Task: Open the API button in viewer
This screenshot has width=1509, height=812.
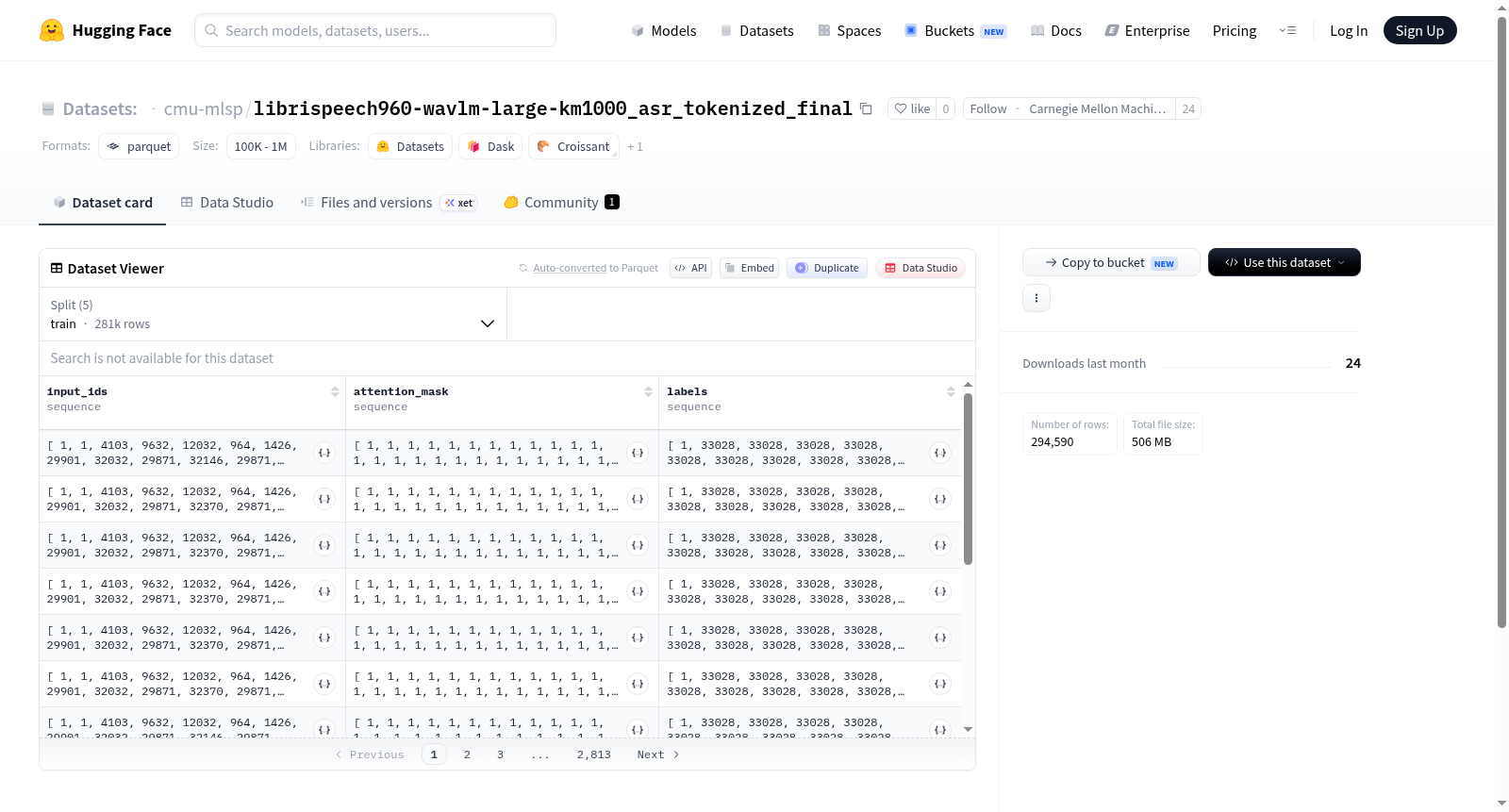Action: tap(690, 268)
